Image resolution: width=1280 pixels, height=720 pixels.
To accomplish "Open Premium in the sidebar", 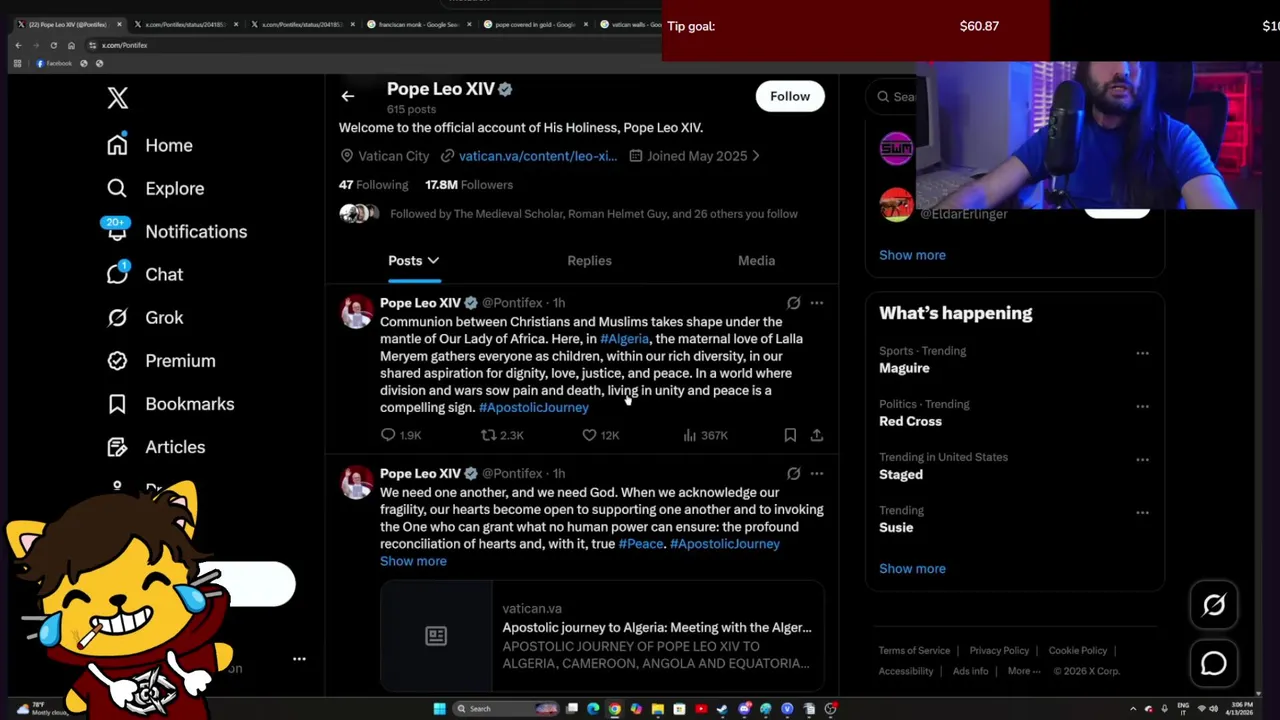I will pos(161,360).
